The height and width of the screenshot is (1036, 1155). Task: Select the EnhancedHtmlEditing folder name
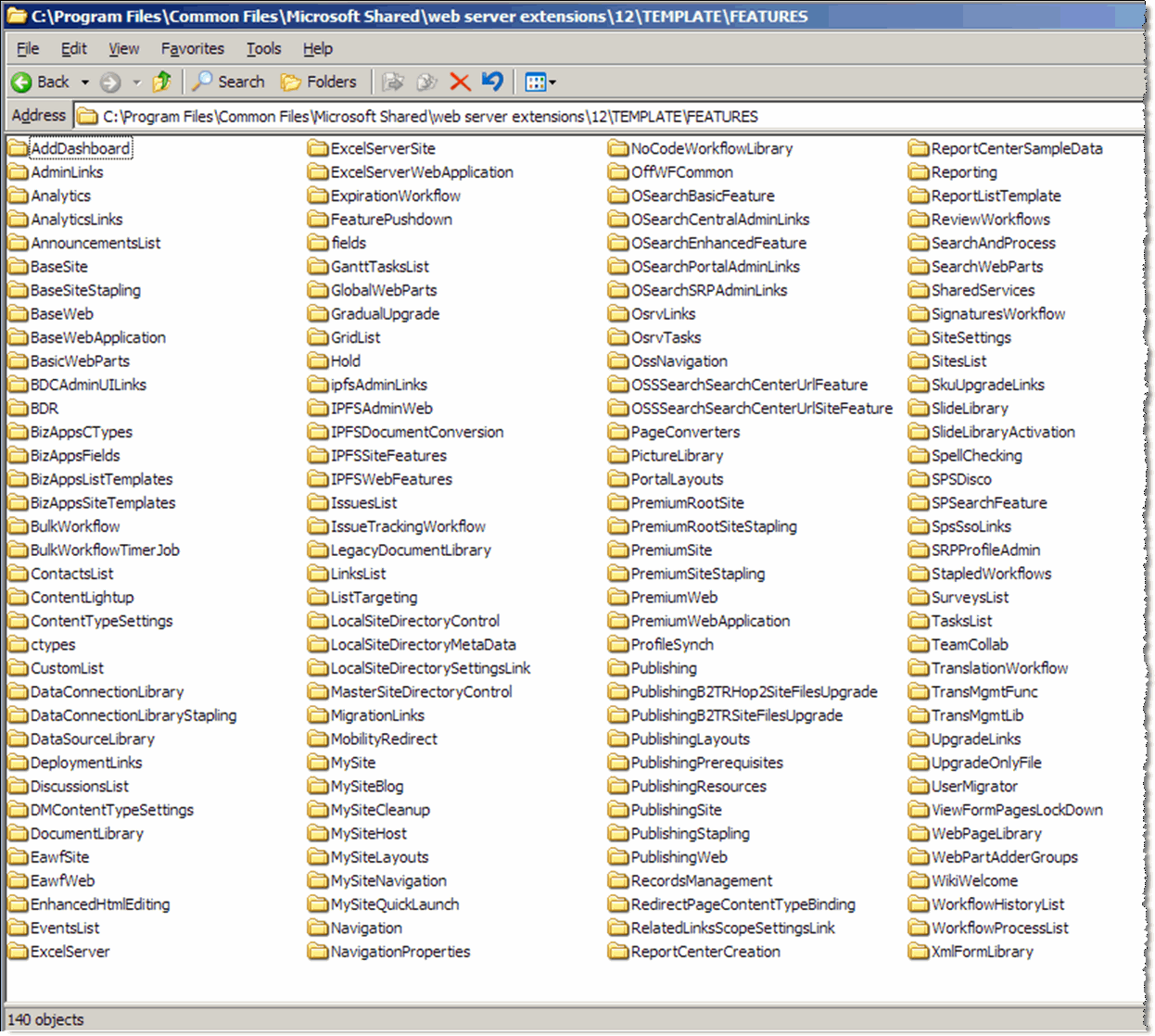click(100, 904)
